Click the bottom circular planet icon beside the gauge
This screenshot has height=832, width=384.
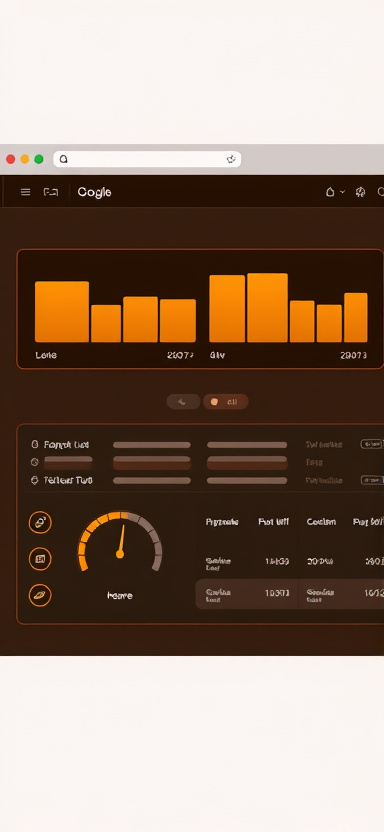[x=40, y=595]
